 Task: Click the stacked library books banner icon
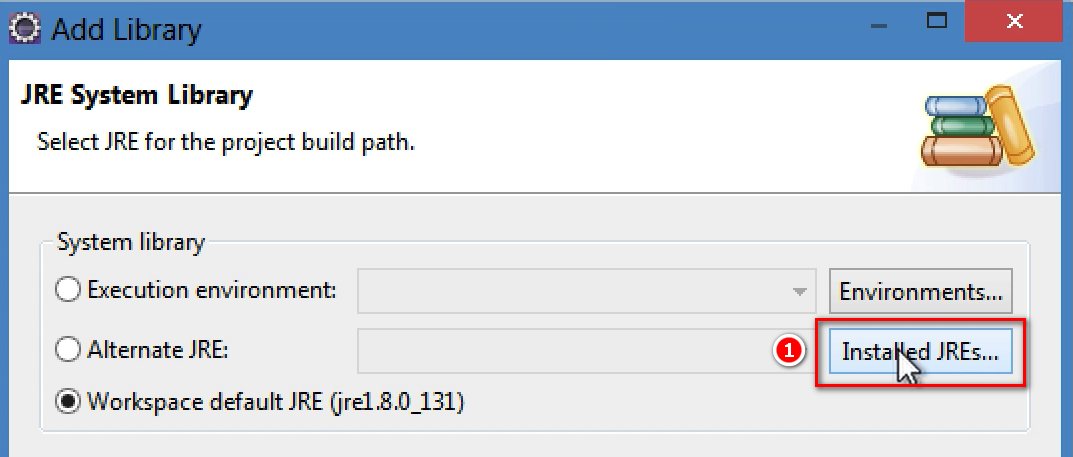pos(979,127)
